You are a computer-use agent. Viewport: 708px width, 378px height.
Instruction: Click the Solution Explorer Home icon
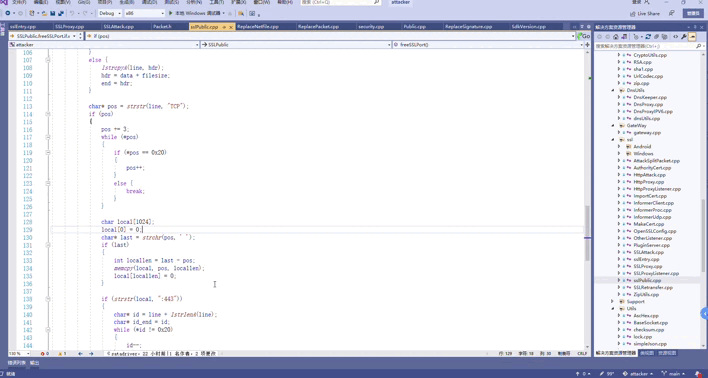click(615, 37)
